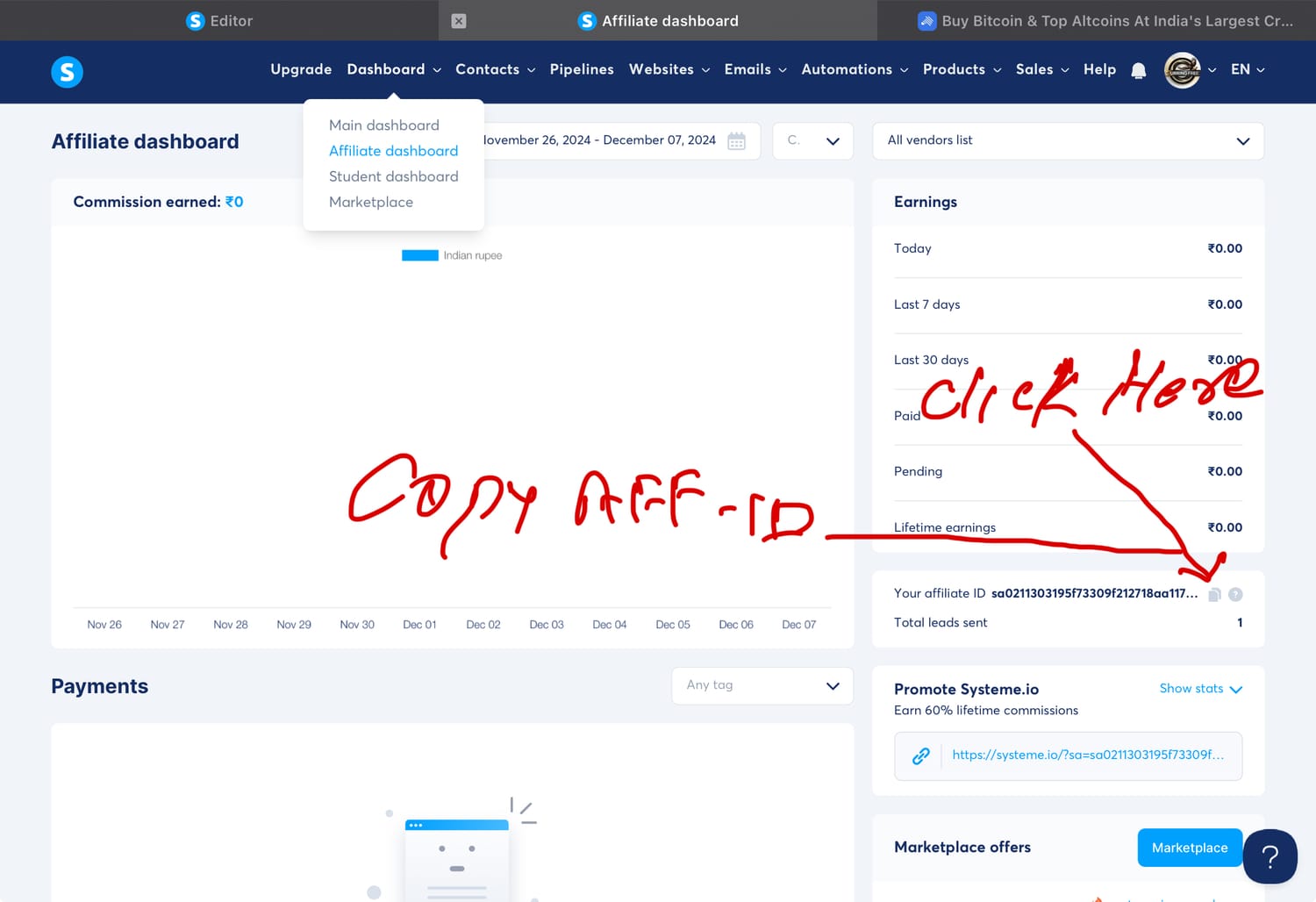Click the Upgrade link

pos(301,69)
